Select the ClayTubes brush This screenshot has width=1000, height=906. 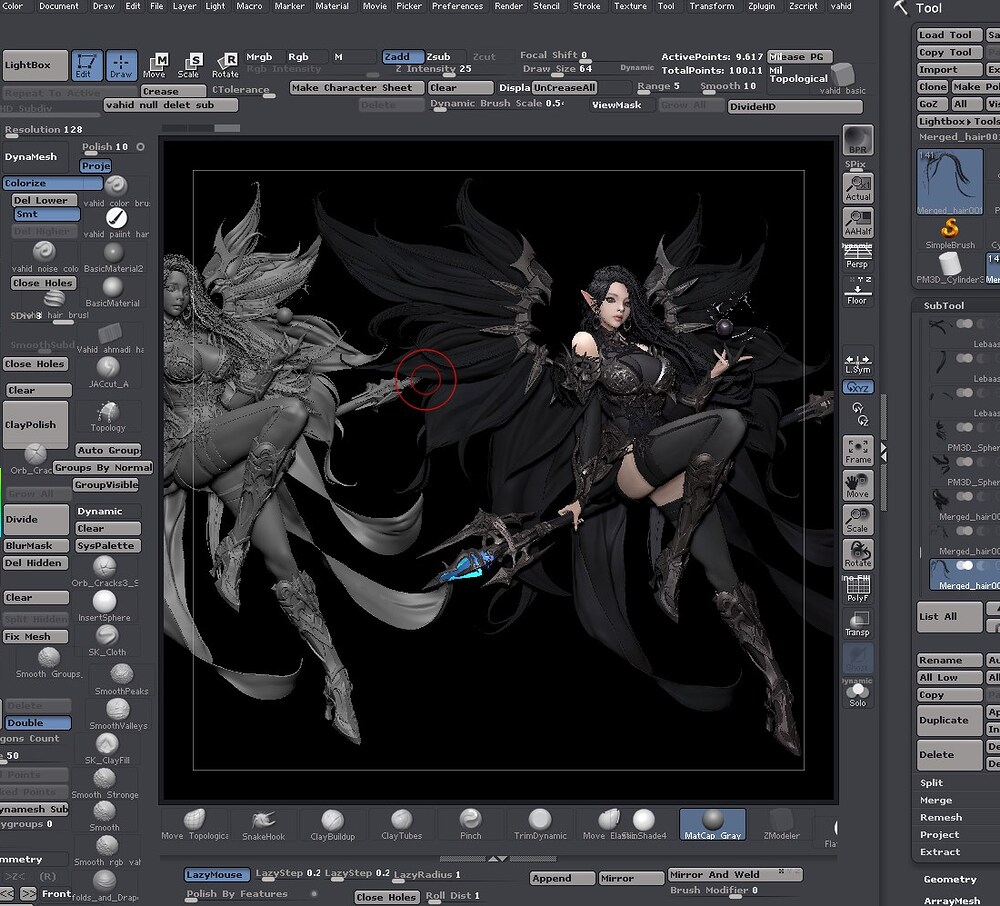[x=401, y=825]
